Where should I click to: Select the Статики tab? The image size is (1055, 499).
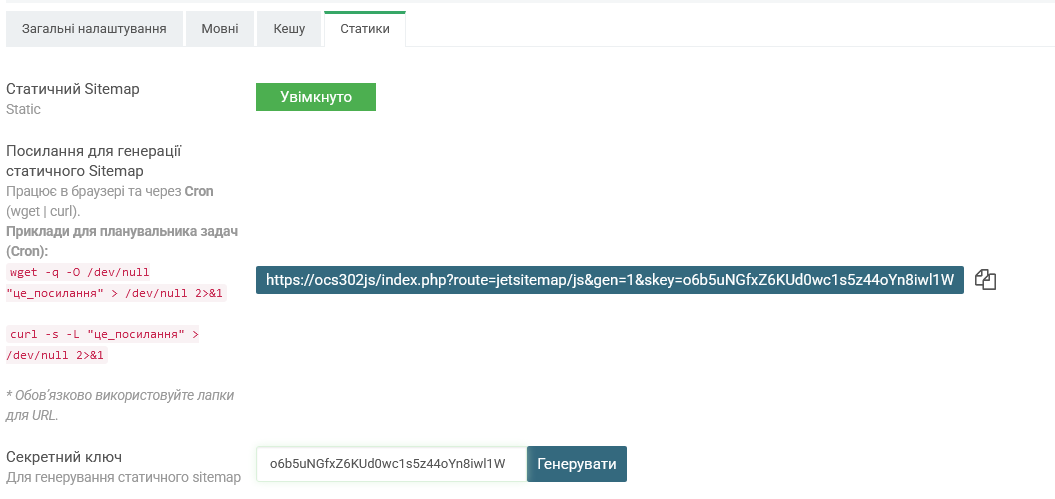(x=365, y=29)
